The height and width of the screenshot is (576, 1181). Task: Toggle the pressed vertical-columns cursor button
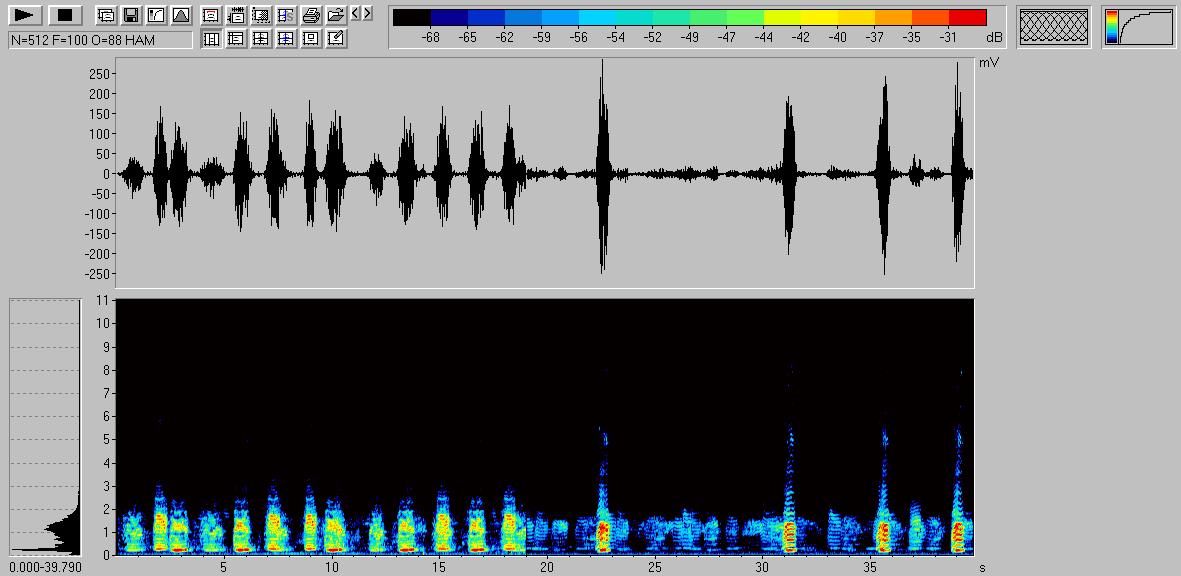coord(211,39)
